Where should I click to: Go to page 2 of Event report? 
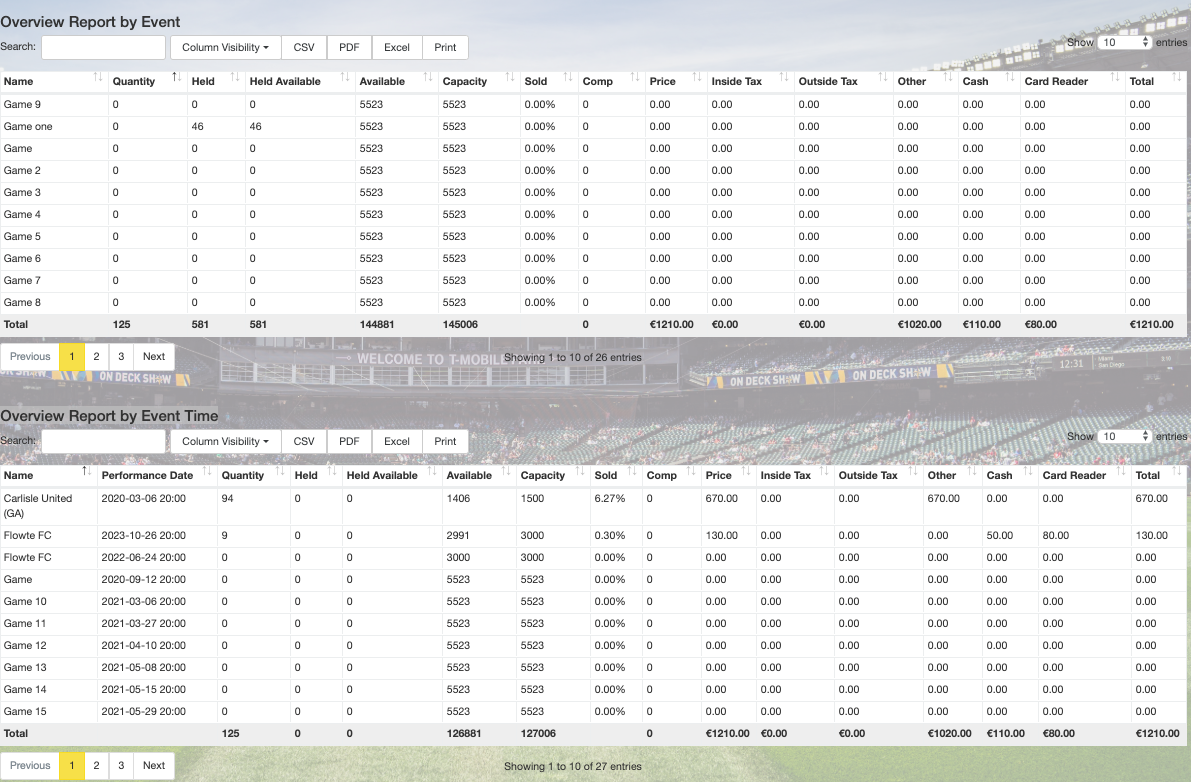[x=96, y=356]
